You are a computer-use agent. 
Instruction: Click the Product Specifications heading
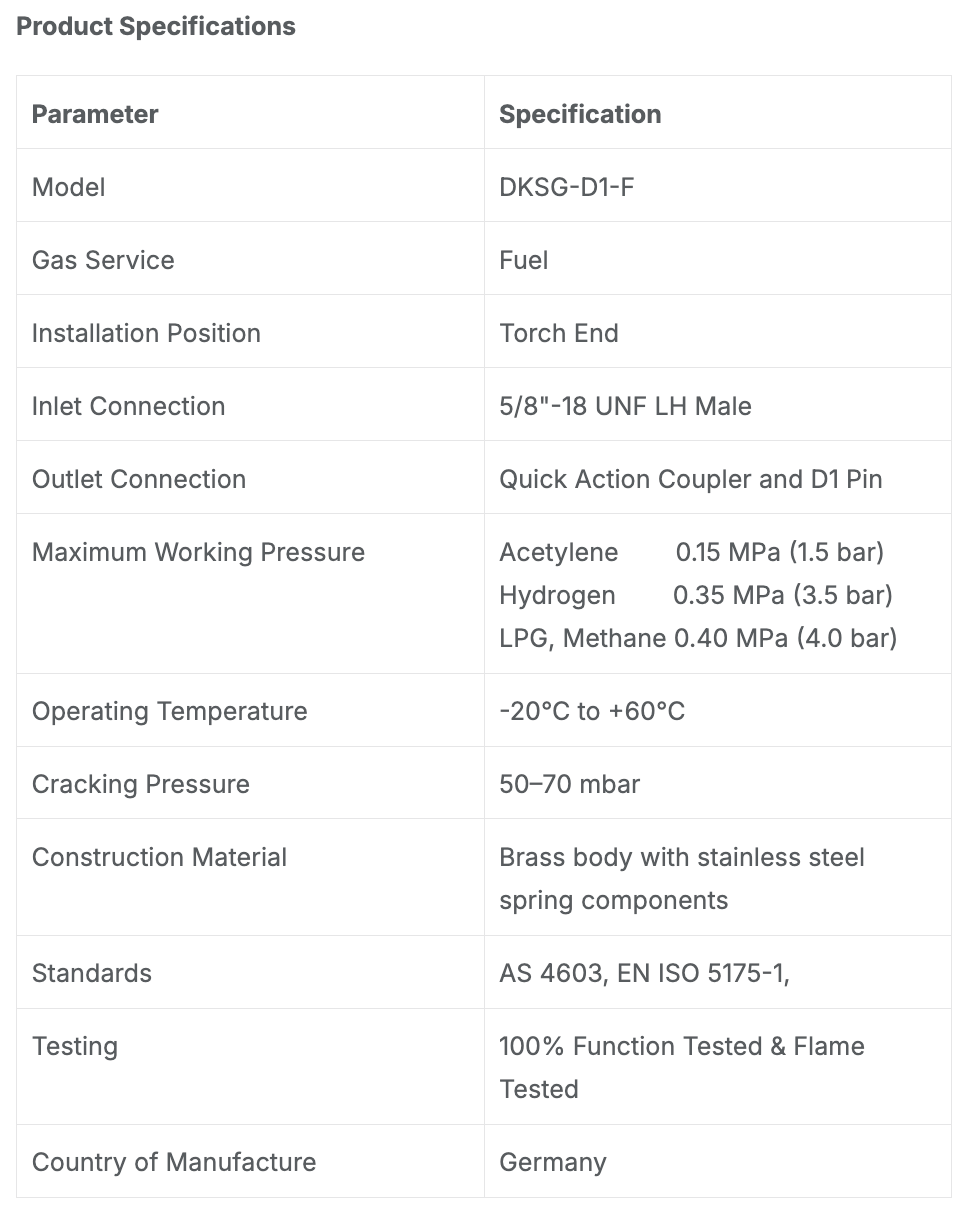tap(156, 27)
